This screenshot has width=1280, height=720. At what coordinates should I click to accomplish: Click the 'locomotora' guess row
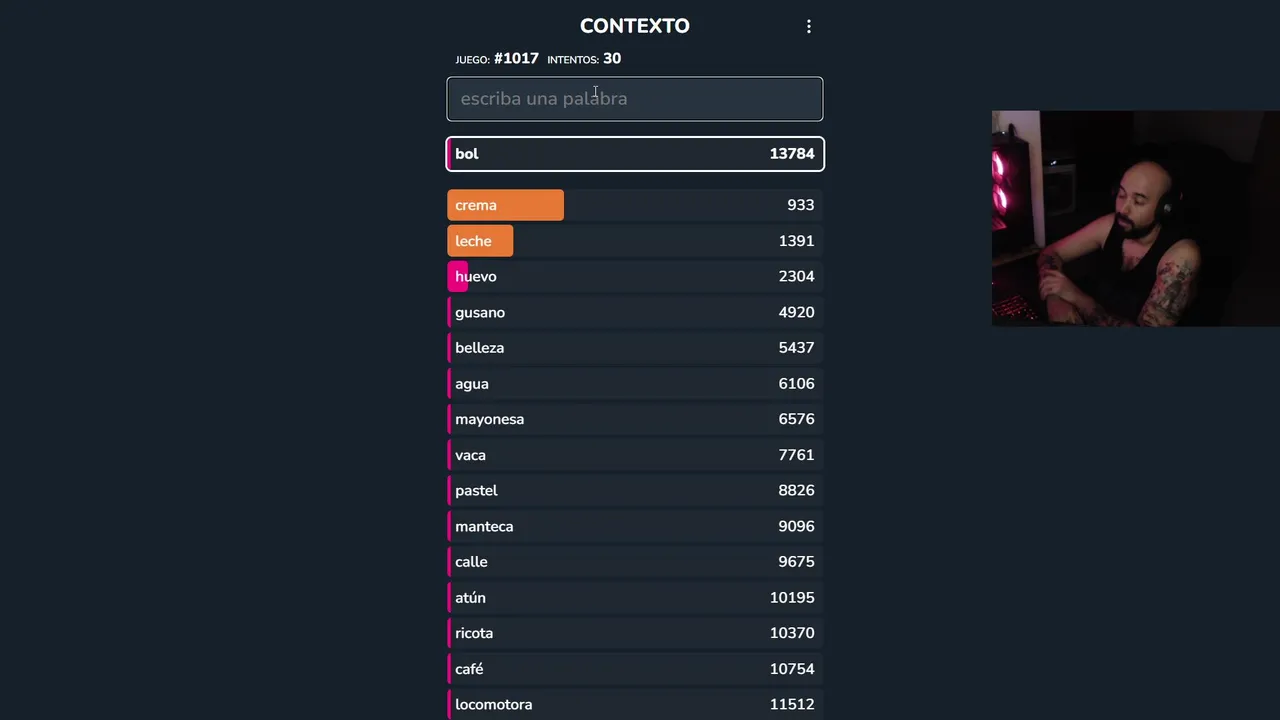(x=635, y=704)
